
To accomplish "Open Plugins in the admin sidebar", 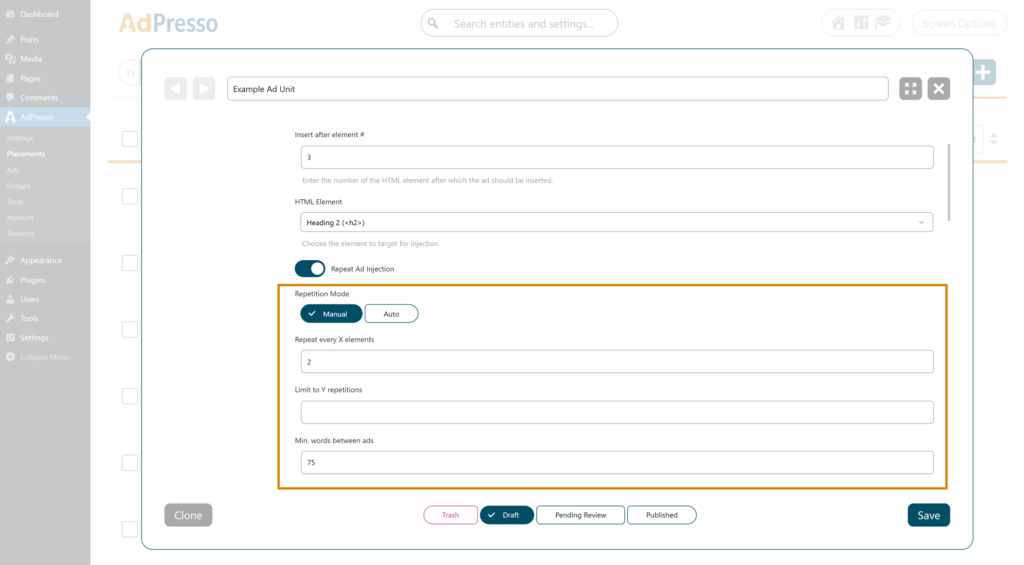I will (32, 280).
